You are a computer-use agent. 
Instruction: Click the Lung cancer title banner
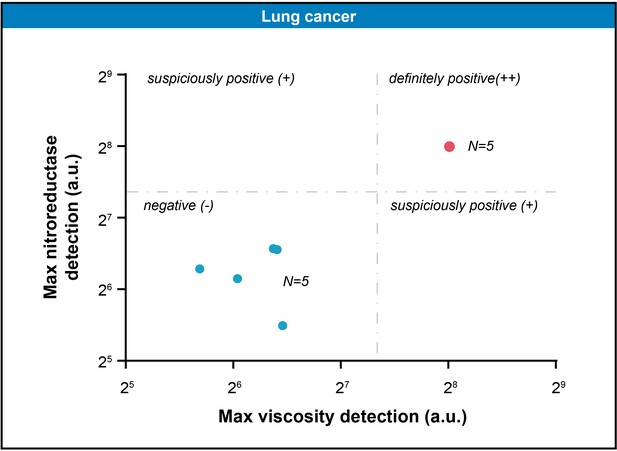tap(308, 16)
